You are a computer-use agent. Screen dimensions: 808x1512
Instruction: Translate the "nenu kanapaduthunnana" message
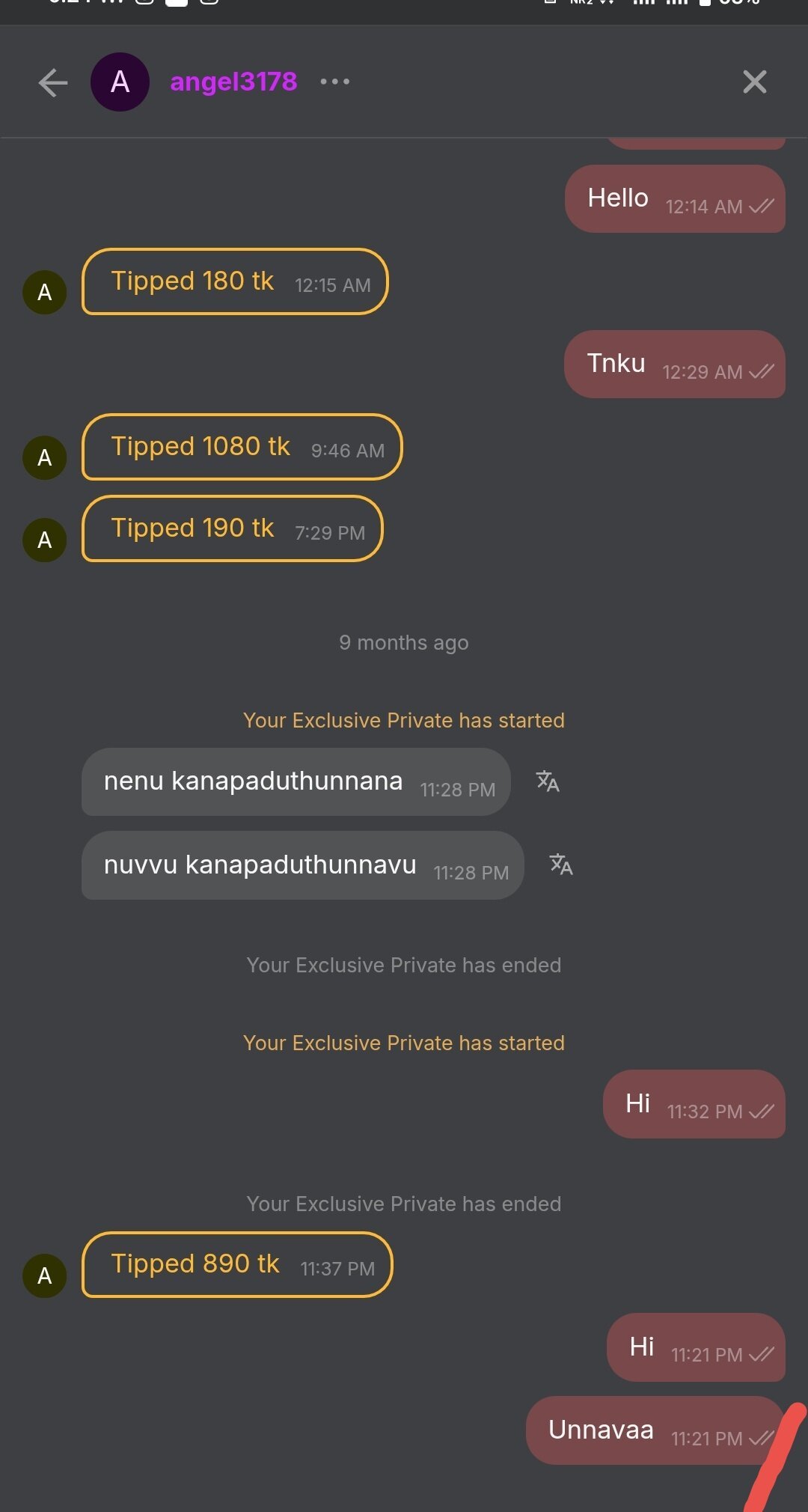pos(548,781)
